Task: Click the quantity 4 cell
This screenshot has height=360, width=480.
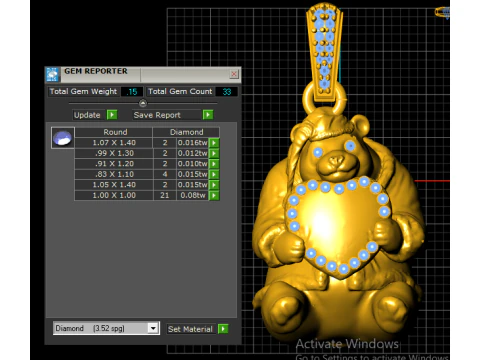Action: 165,174
